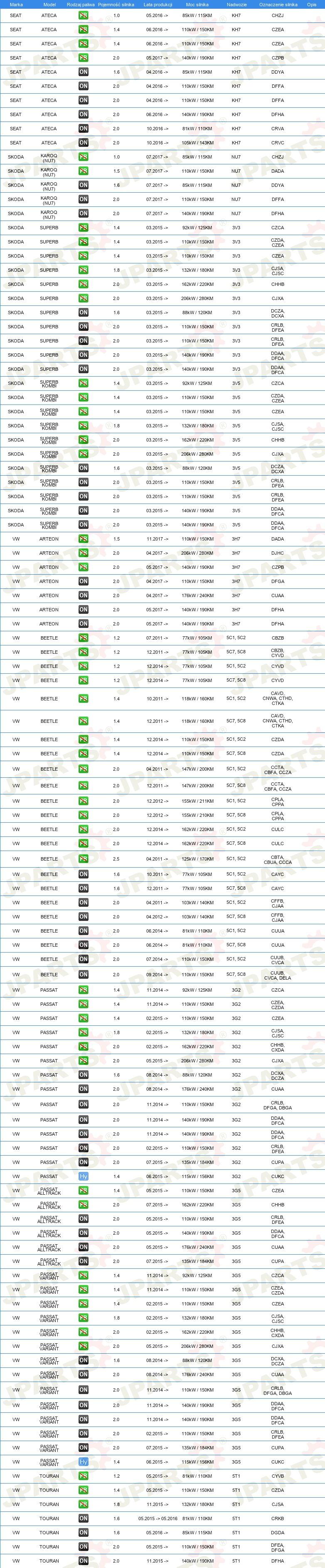Screen dimensions: 325x1568
Task: Click the Opis column header
Action: click(311, 4)
